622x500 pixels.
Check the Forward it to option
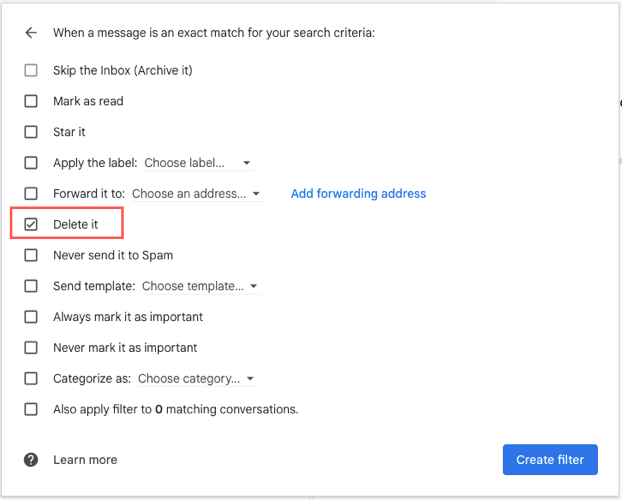pos(31,194)
